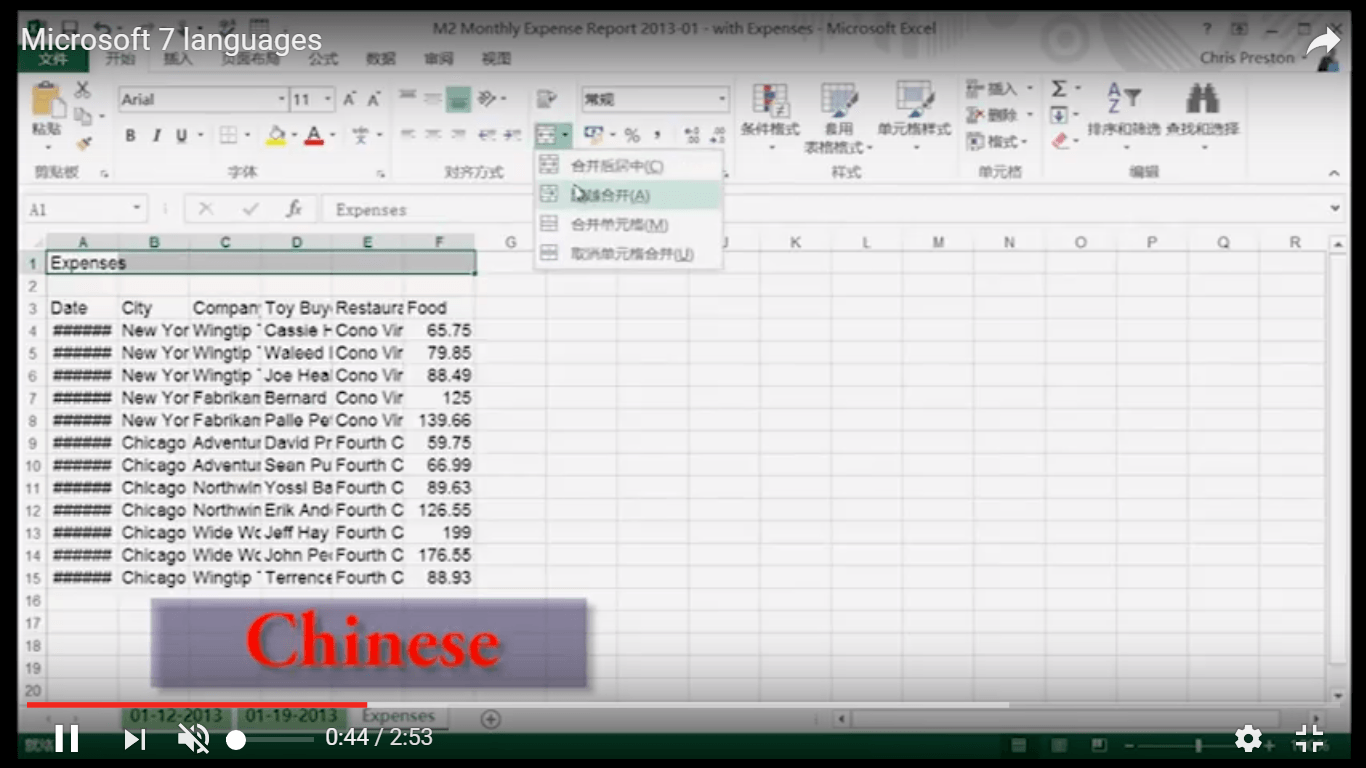Open the Cell Styles gallery
Image resolution: width=1366 pixels, height=768 pixels.
[914, 118]
